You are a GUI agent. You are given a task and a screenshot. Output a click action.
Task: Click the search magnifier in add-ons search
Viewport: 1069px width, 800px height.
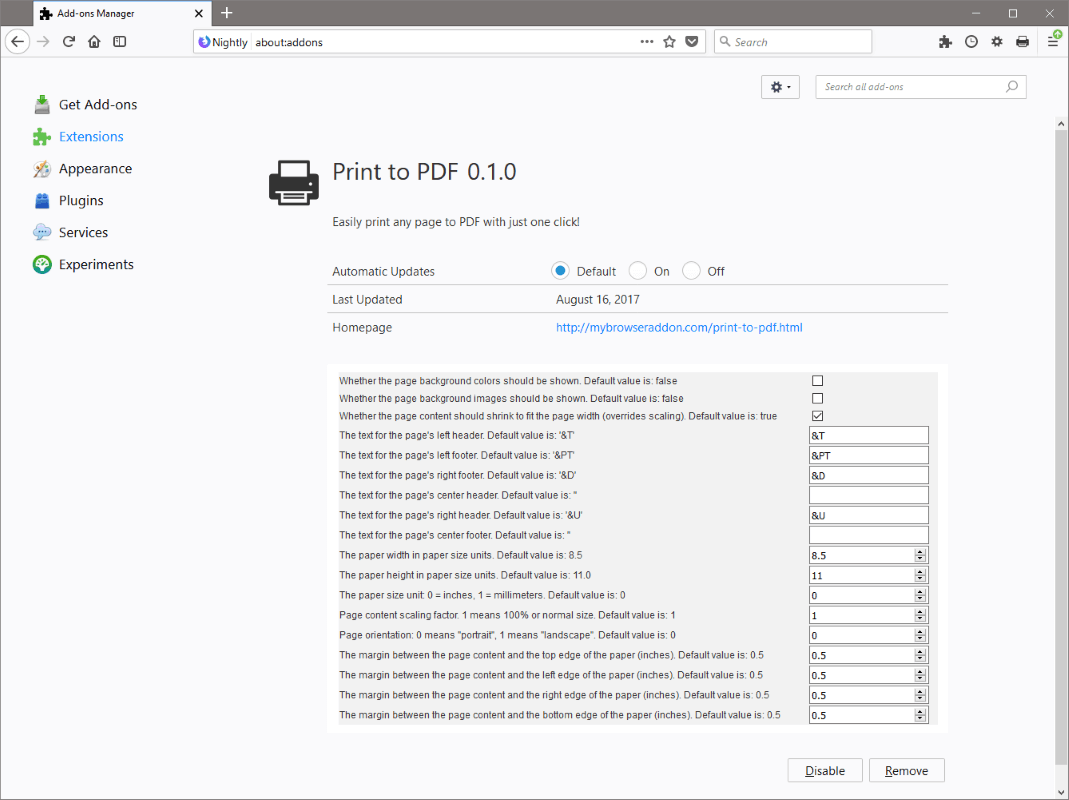(1012, 87)
